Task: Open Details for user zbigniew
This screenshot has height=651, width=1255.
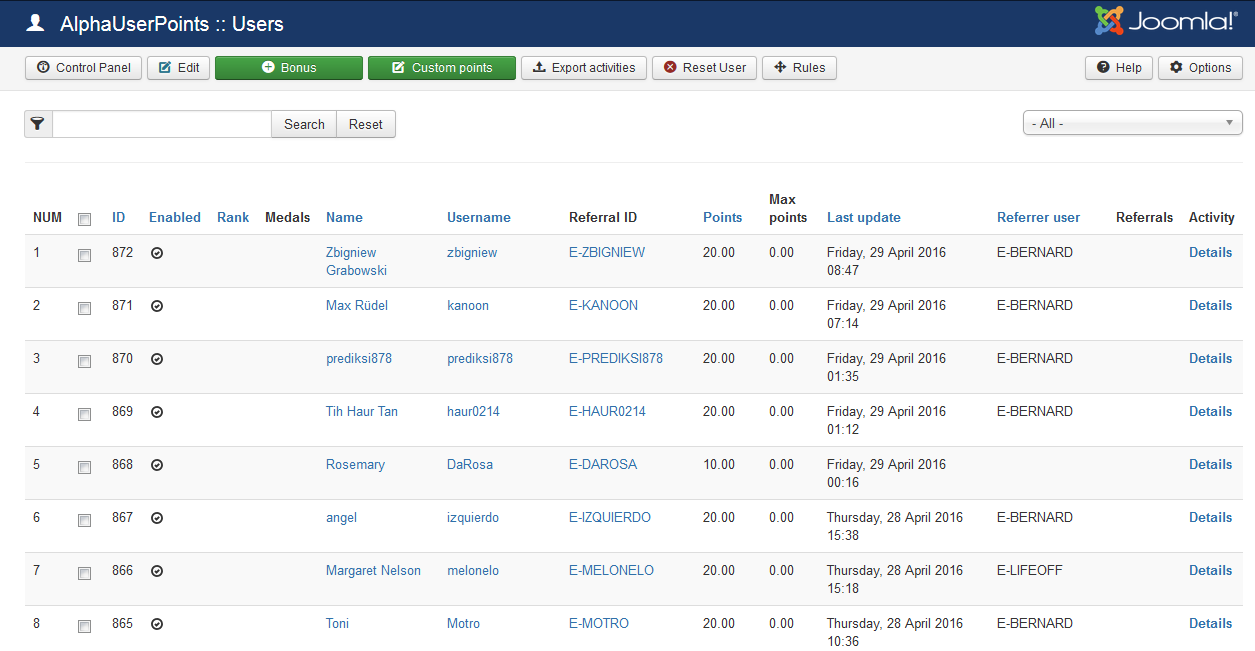Action: click(1210, 252)
